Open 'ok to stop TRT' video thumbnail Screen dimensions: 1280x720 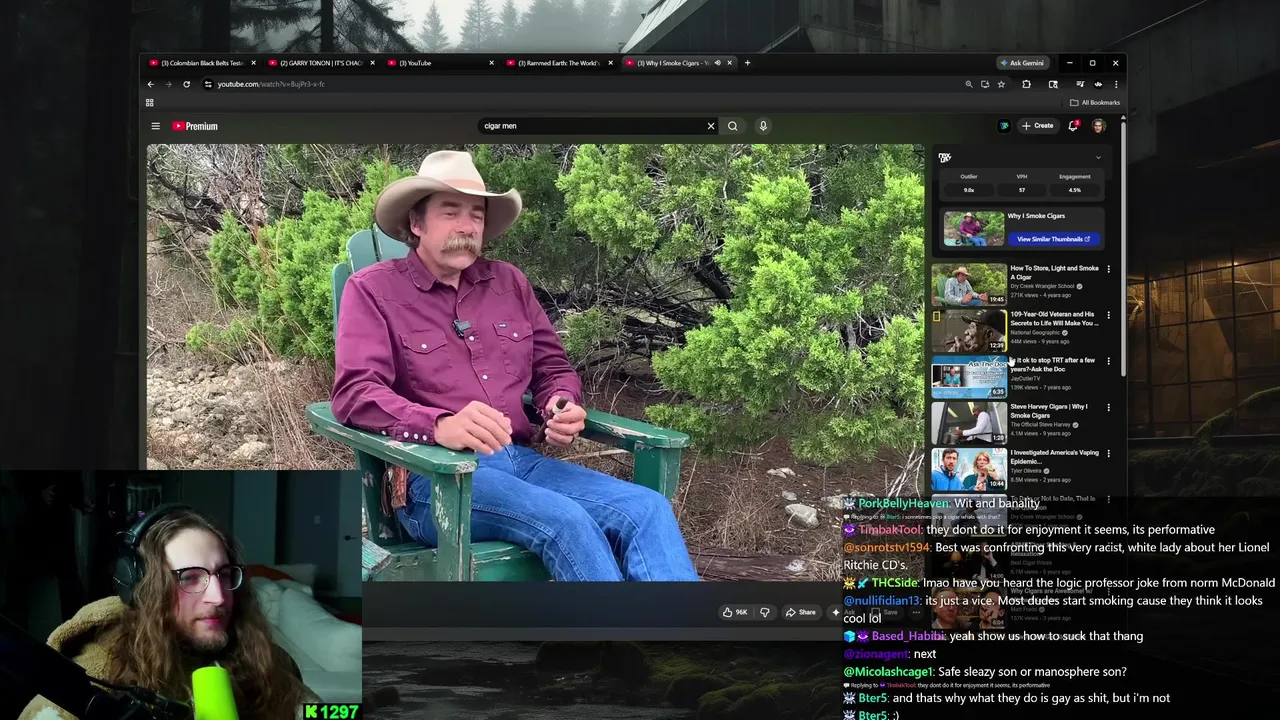pyautogui.click(x=969, y=377)
